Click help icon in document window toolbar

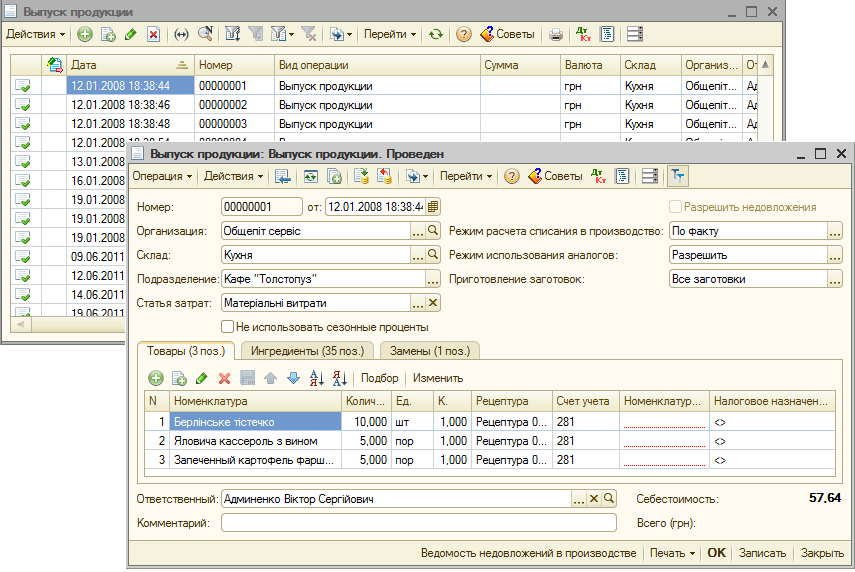pos(511,176)
